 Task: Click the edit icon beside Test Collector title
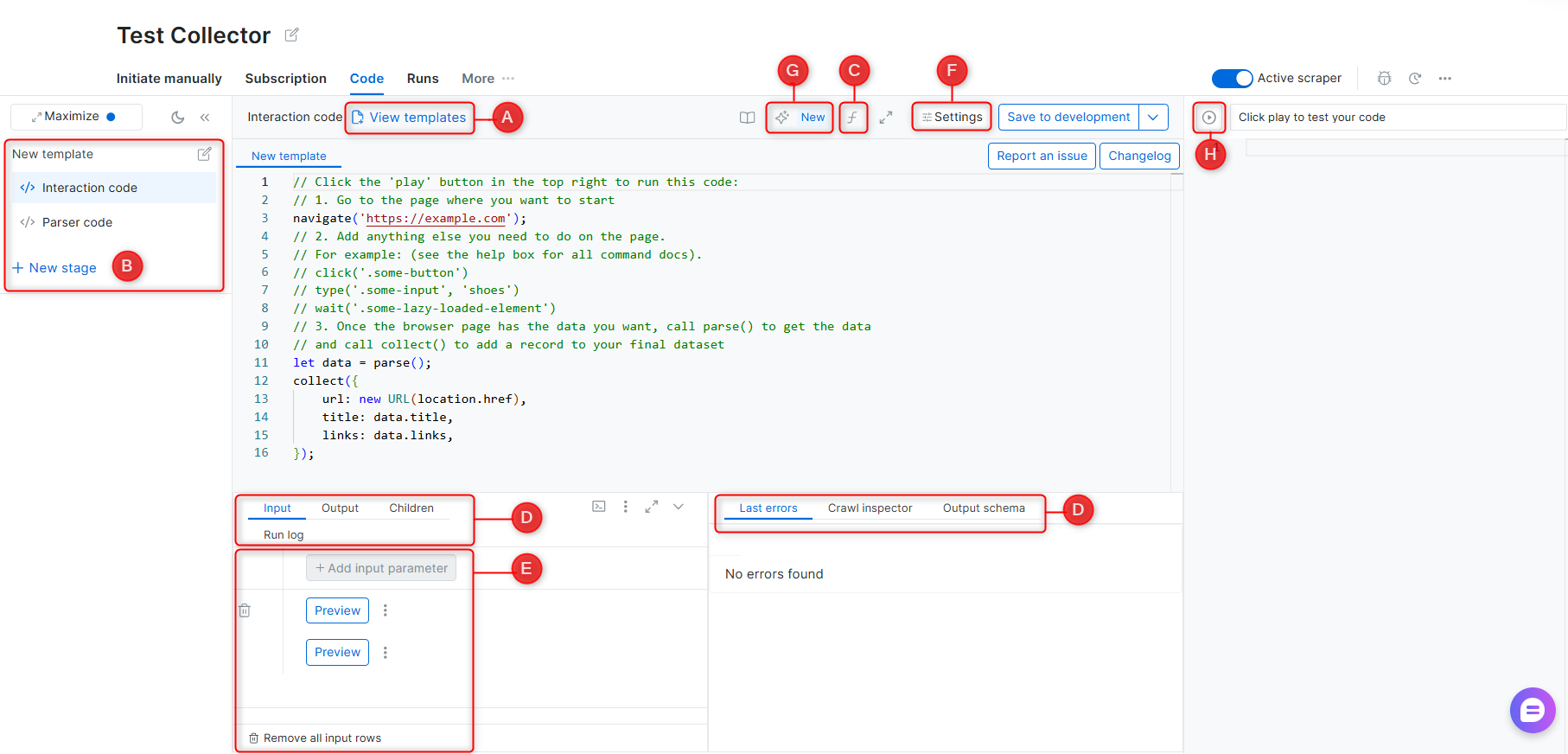(x=292, y=35)
